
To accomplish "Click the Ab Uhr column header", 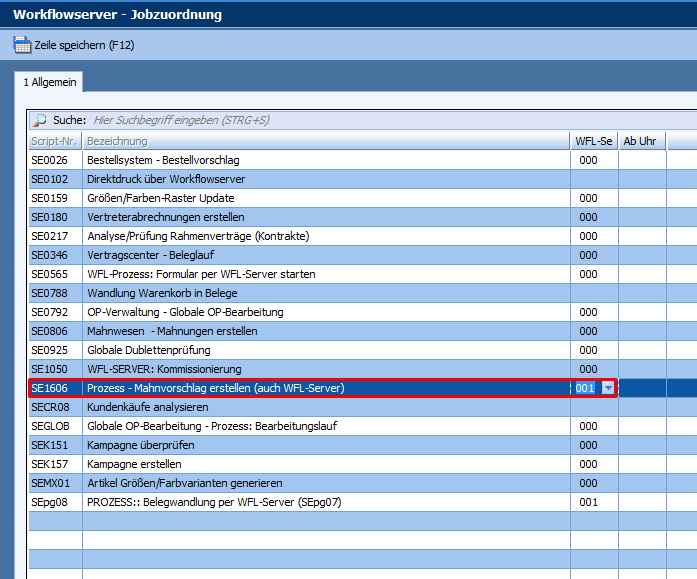I will click(641, 141).
